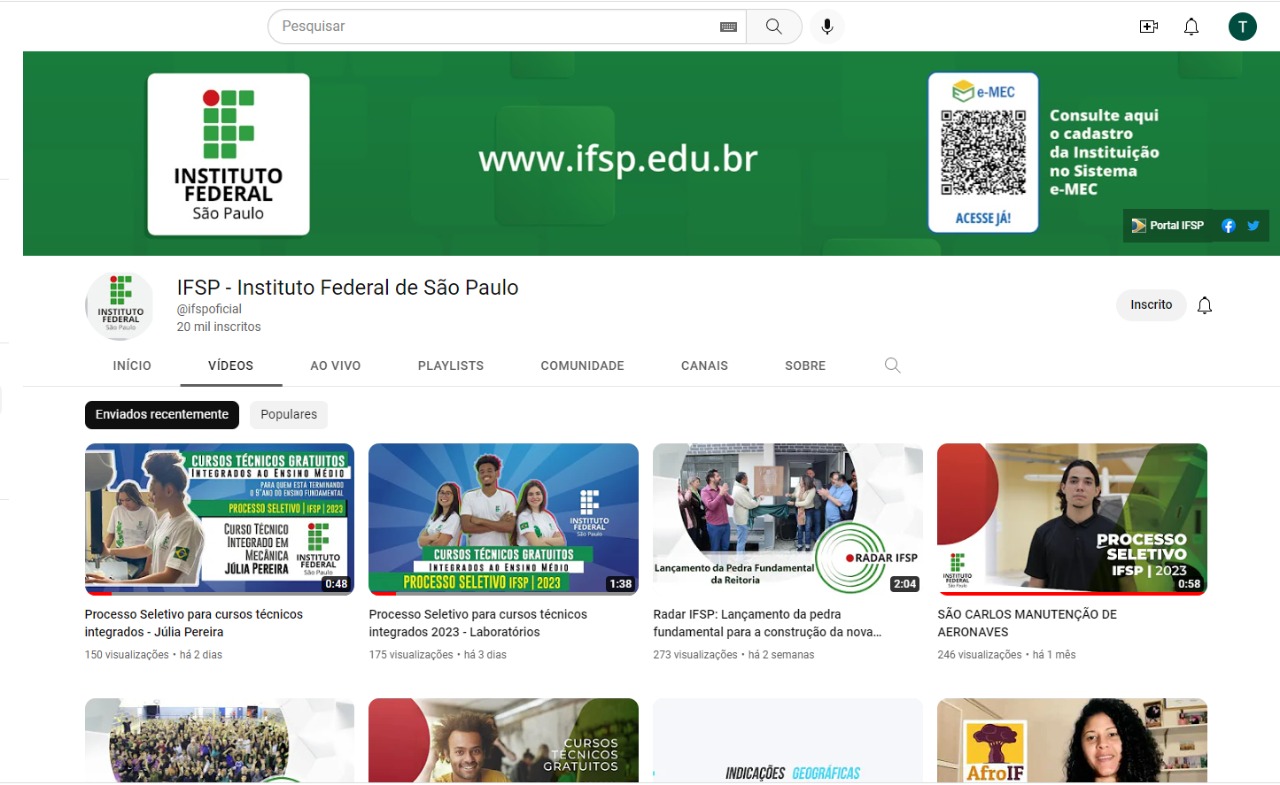The width and height of the screenshot is (1280, 785).
Task: Click www.ifsp.edu.br on the banner
Action: coord(618,159)
